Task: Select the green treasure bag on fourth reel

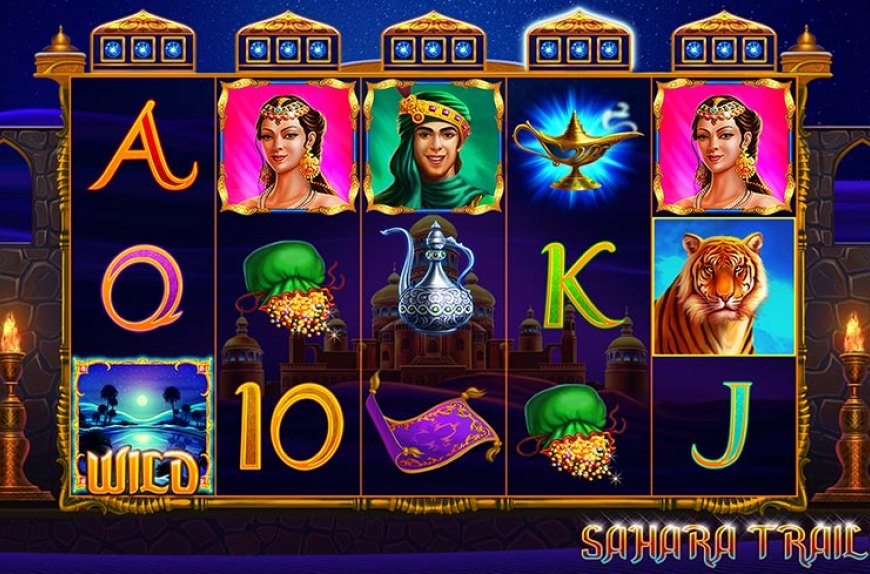Action: pos(575,432)
